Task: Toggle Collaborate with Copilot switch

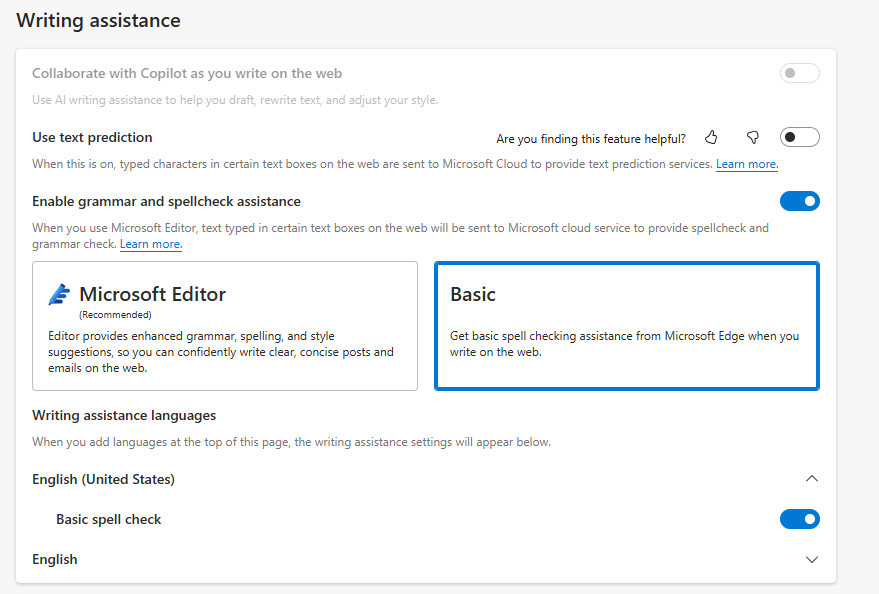Action: click(x=799, y=73)
